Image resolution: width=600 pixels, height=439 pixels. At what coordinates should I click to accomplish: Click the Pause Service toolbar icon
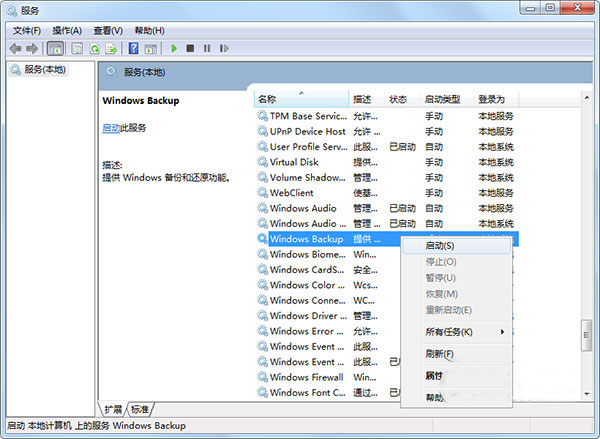pos(207,48)
